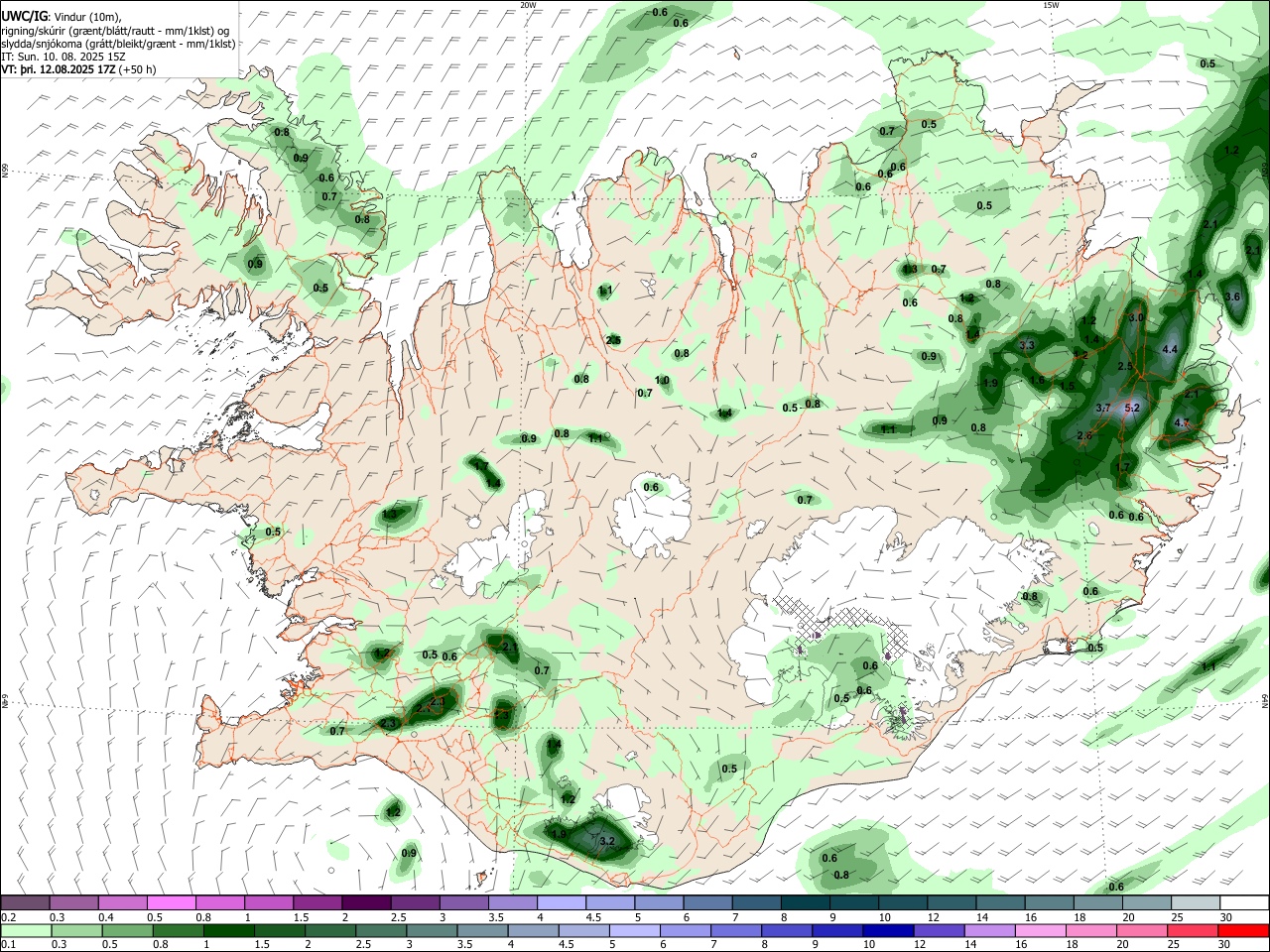Image resolution: width=1270 pixels, height=952 pixels.
Task: Click the 20W longitude label
Action: point(529,5)
